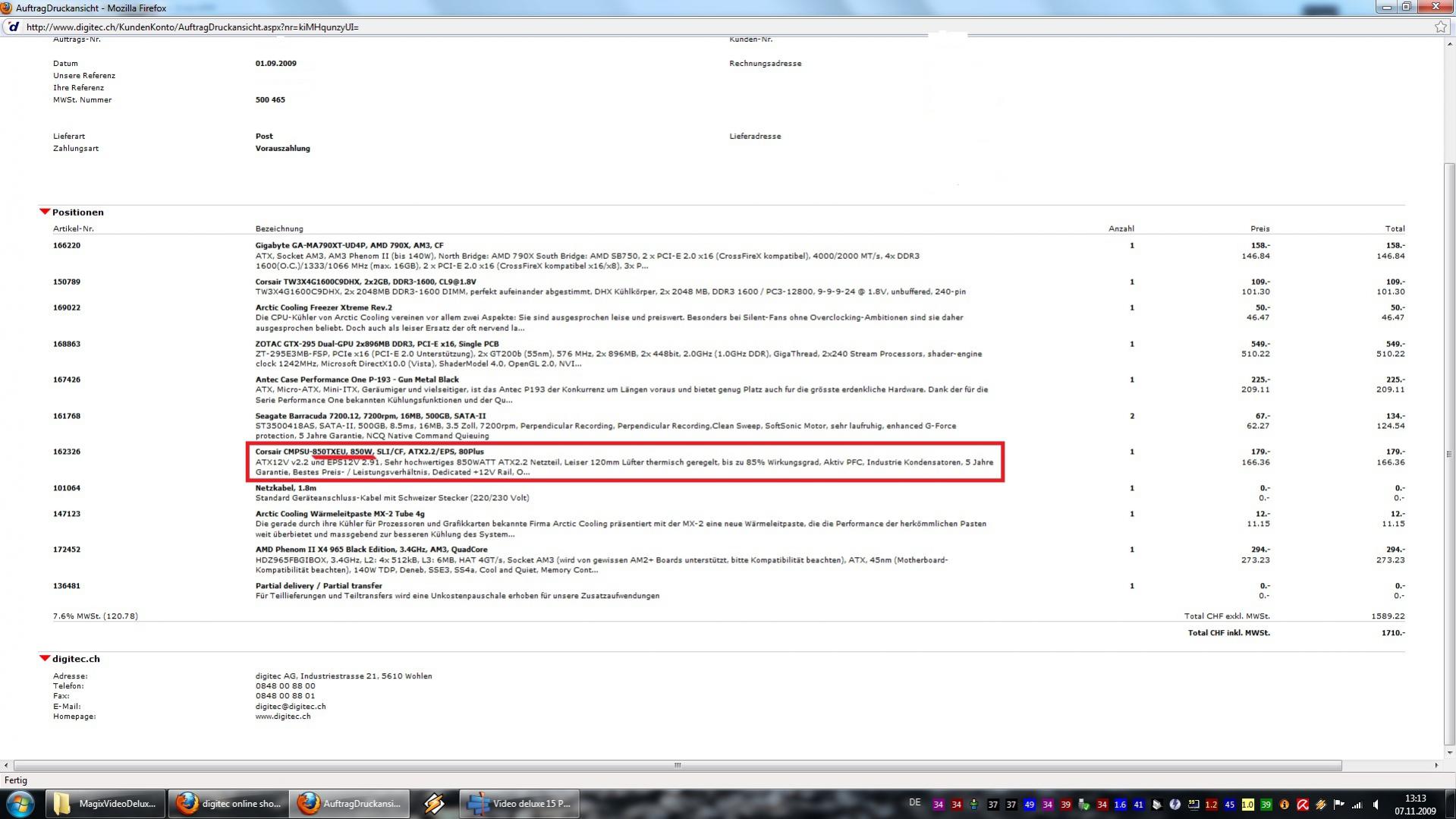The image size is (1456, 819).
Task: Select Arctic Cooling Wärmeleitpaste MX-2 title
Action: [340, 514]
